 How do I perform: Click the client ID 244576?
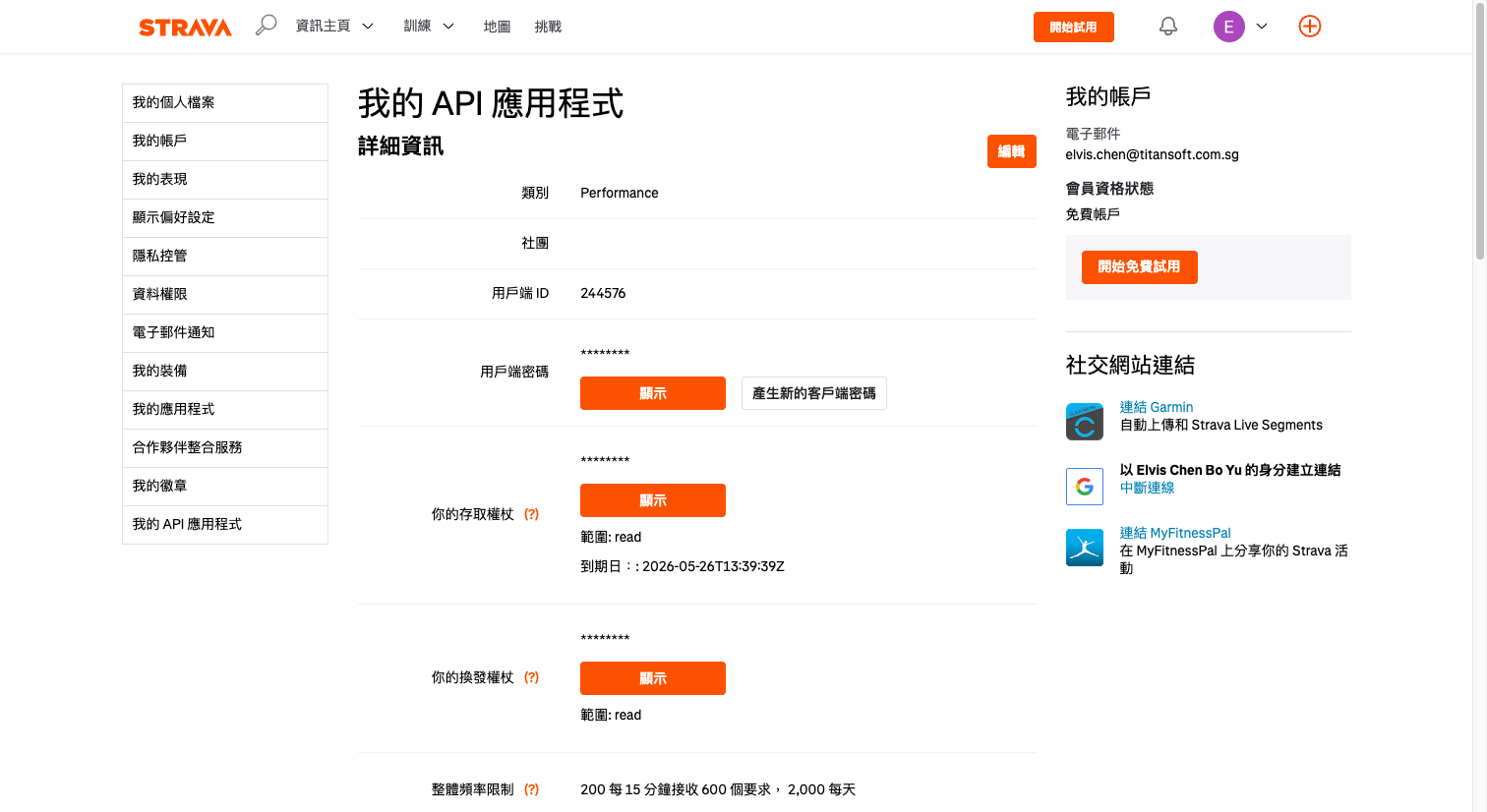pos(603,293)
